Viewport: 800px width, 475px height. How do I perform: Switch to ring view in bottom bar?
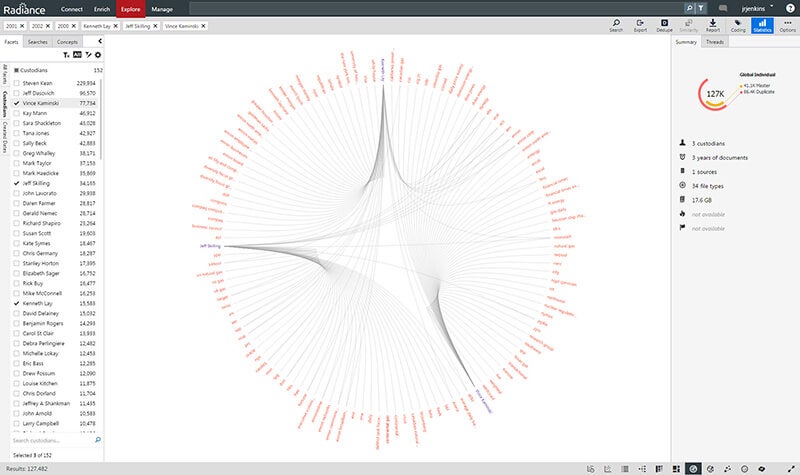[x=744, y=468]
